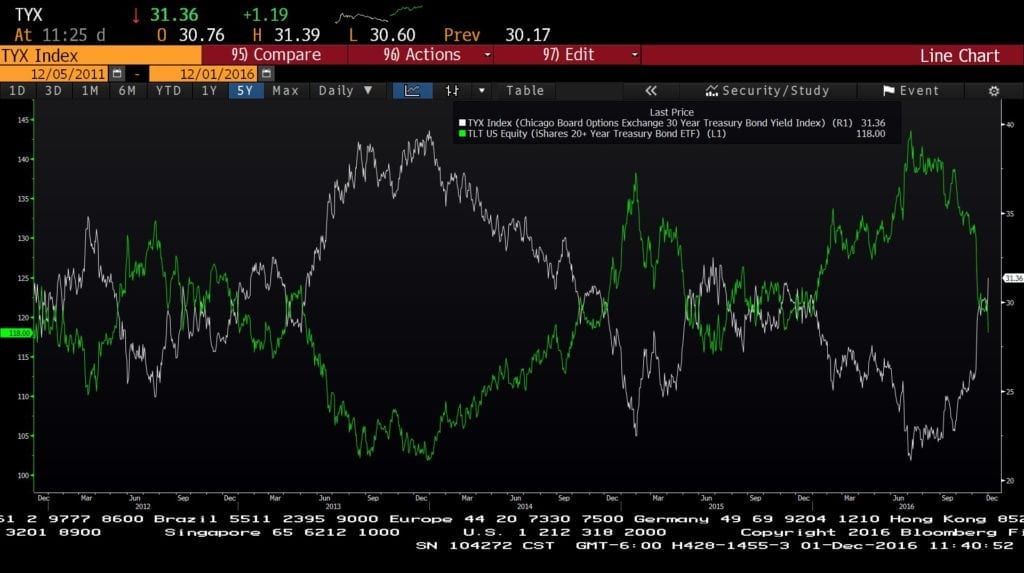The width and height of the screenshot is (1024, 573).
Task: Select the 5Y range tab
Action: click(x=246, y=91)
